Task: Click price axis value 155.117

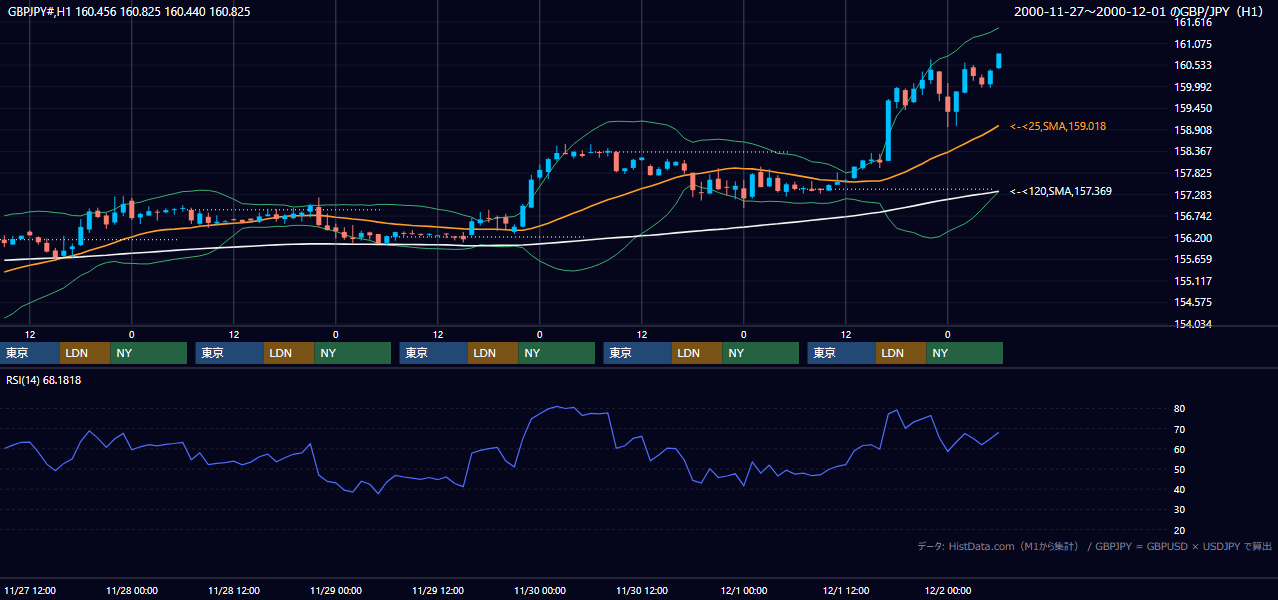Action: [1193, 281]
